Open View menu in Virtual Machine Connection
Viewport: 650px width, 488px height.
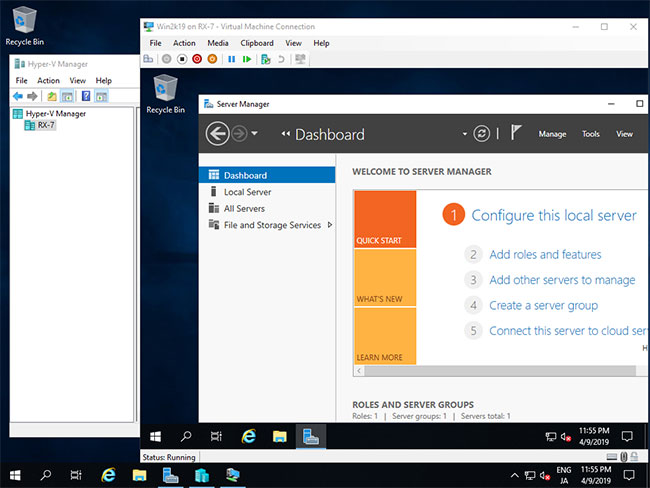click(x=293, y=43)
